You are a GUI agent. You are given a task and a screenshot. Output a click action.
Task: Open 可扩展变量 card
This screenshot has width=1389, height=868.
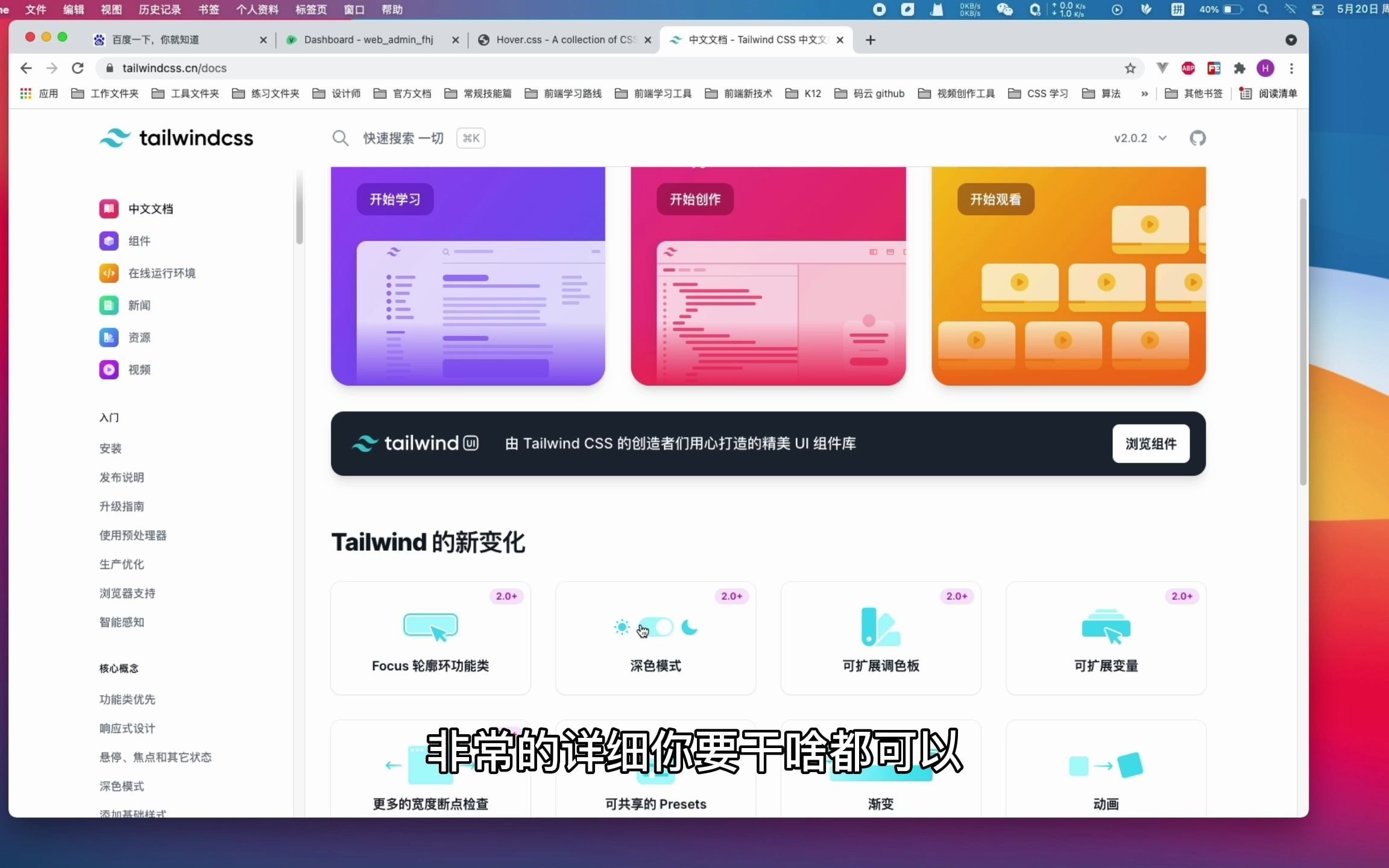tap(1106, 638)
